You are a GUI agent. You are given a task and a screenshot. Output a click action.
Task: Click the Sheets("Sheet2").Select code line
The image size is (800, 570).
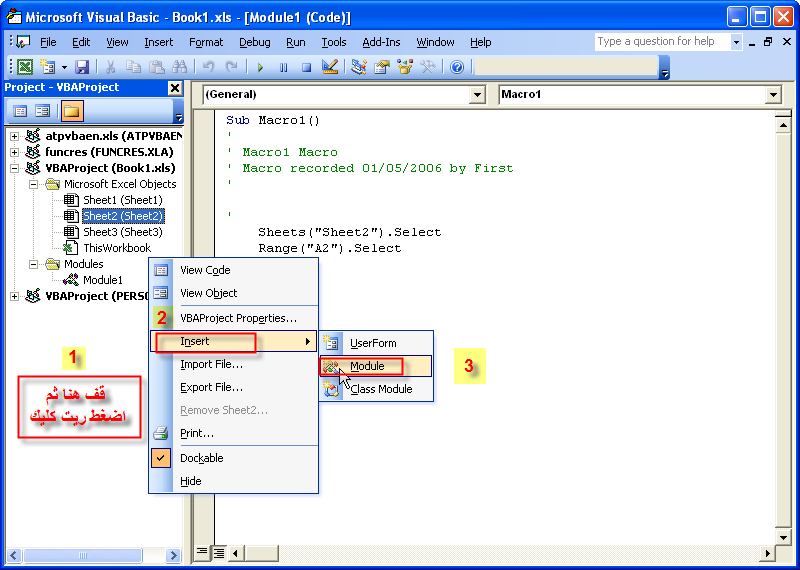pos(349,233)
